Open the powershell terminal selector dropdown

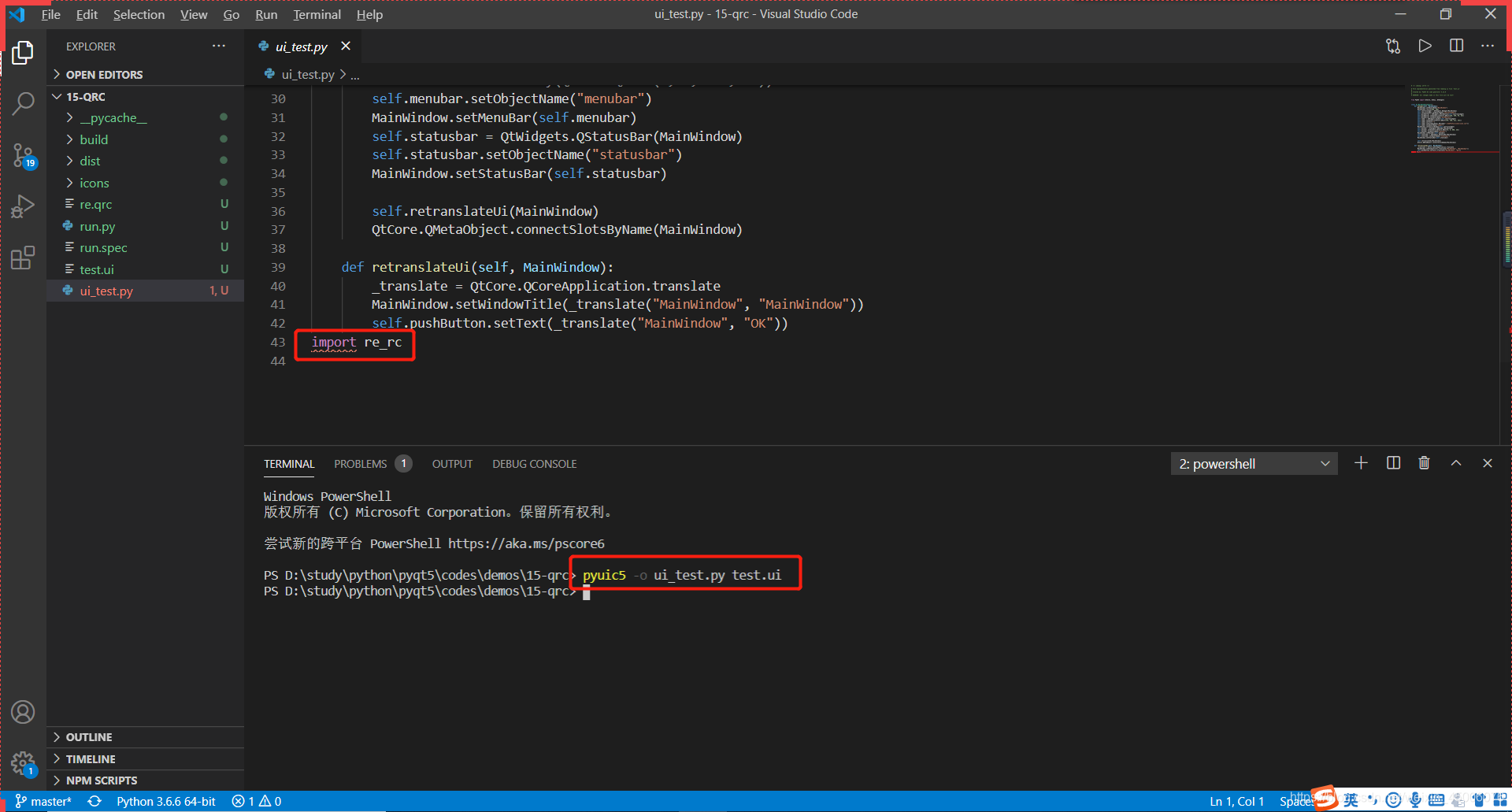tap(1254, 464)
